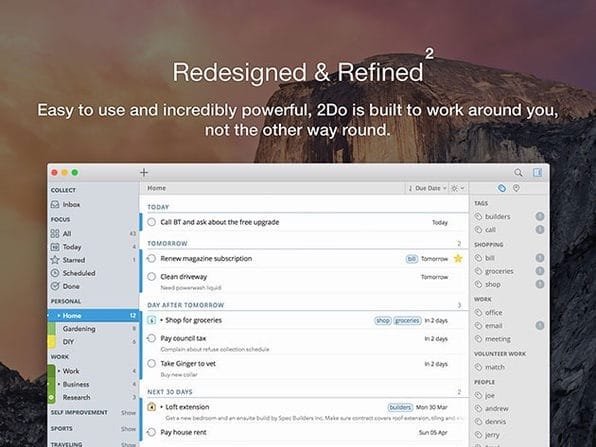This screenshot has width=596, height=447.
Task: Check off Clean driveway task
Action: coord(151,277)
